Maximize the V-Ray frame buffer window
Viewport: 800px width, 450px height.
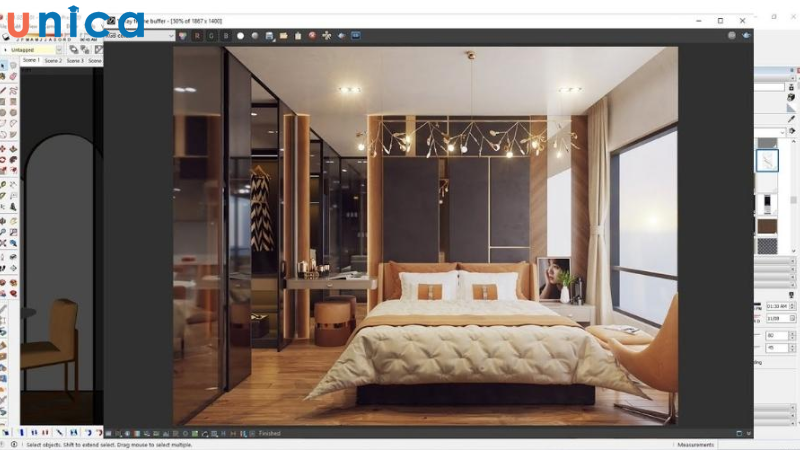pyautogui.click(x=720, y=21)
